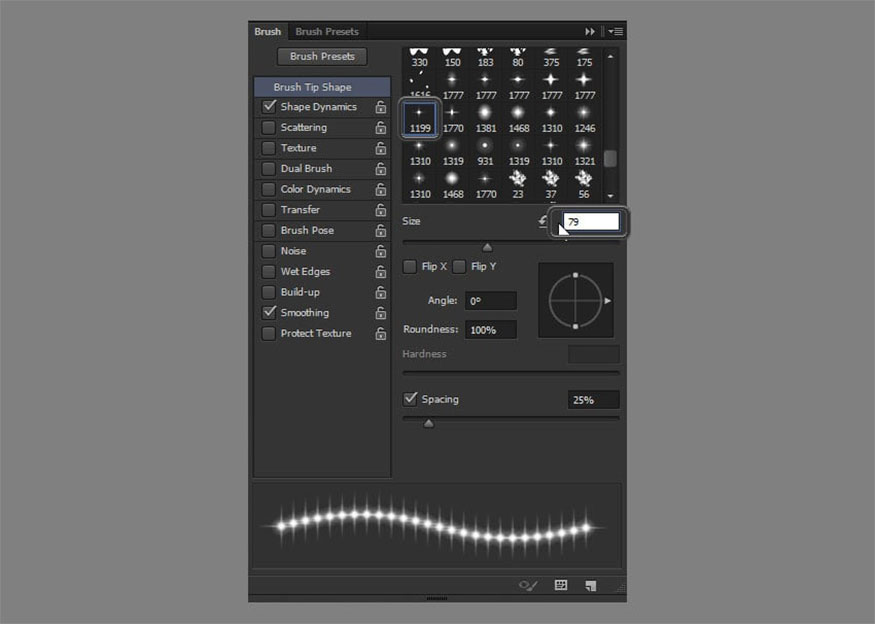Switch to the Brush Presets tab
Viewport: 875px width, 624px height.
[326, 32]
